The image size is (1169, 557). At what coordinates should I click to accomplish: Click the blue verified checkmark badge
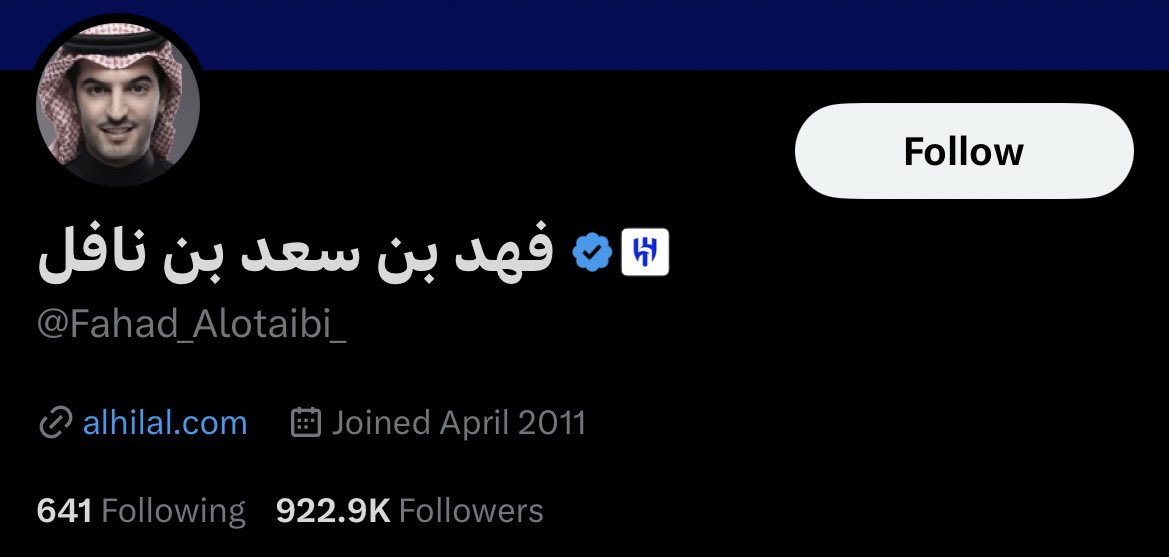point(592,252)
